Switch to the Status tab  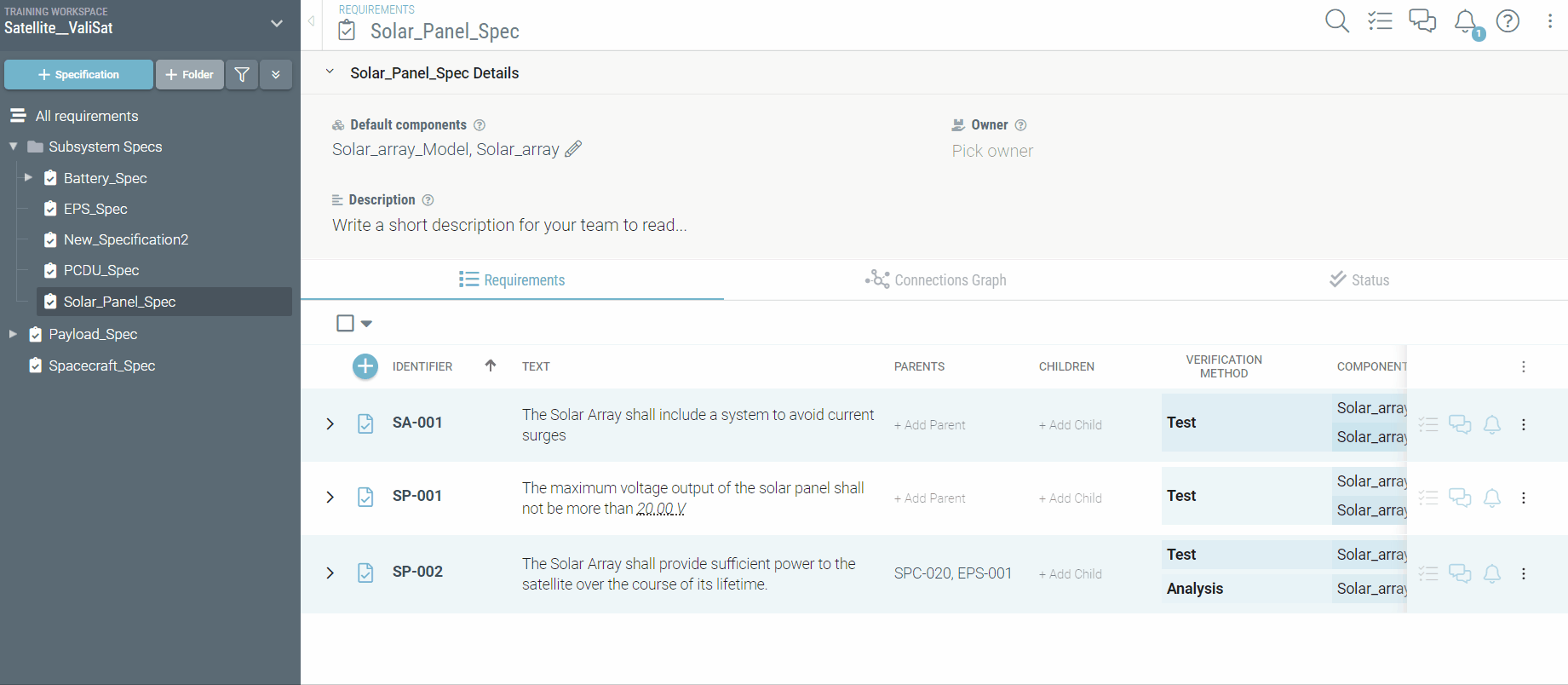pyautogui.click(x=1359, y=280)
